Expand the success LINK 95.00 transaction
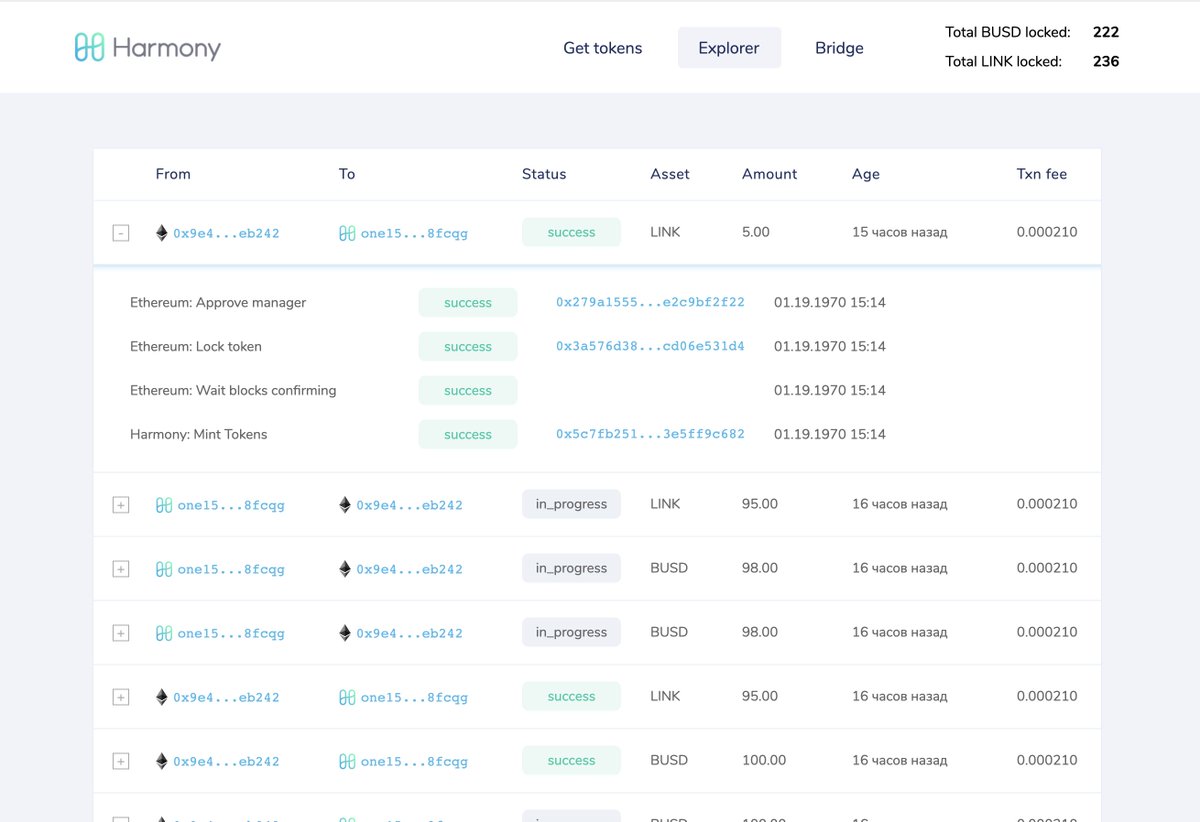1200x822 pixels. [121, 697]
